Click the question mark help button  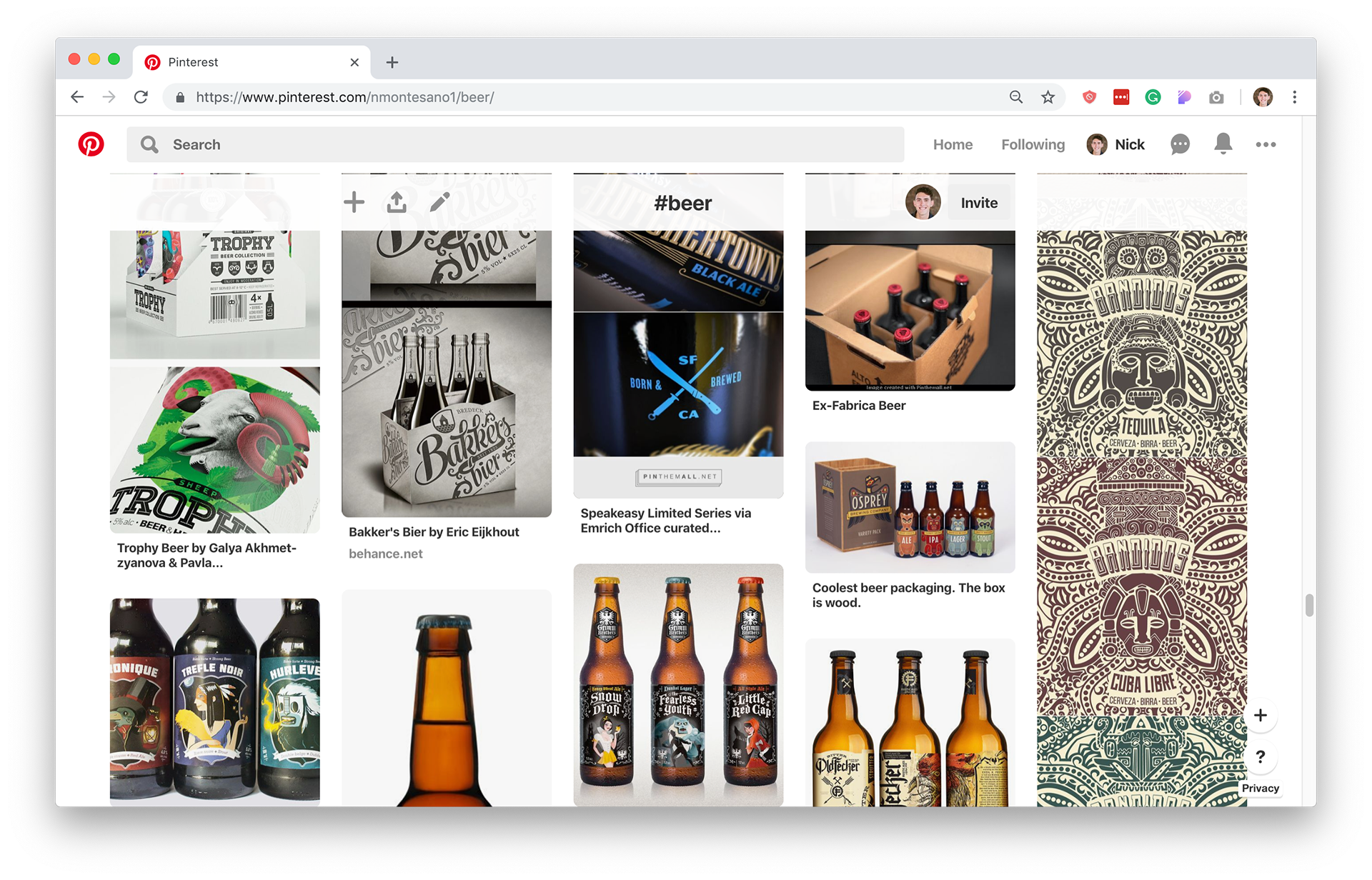(x=1261, y=756)
